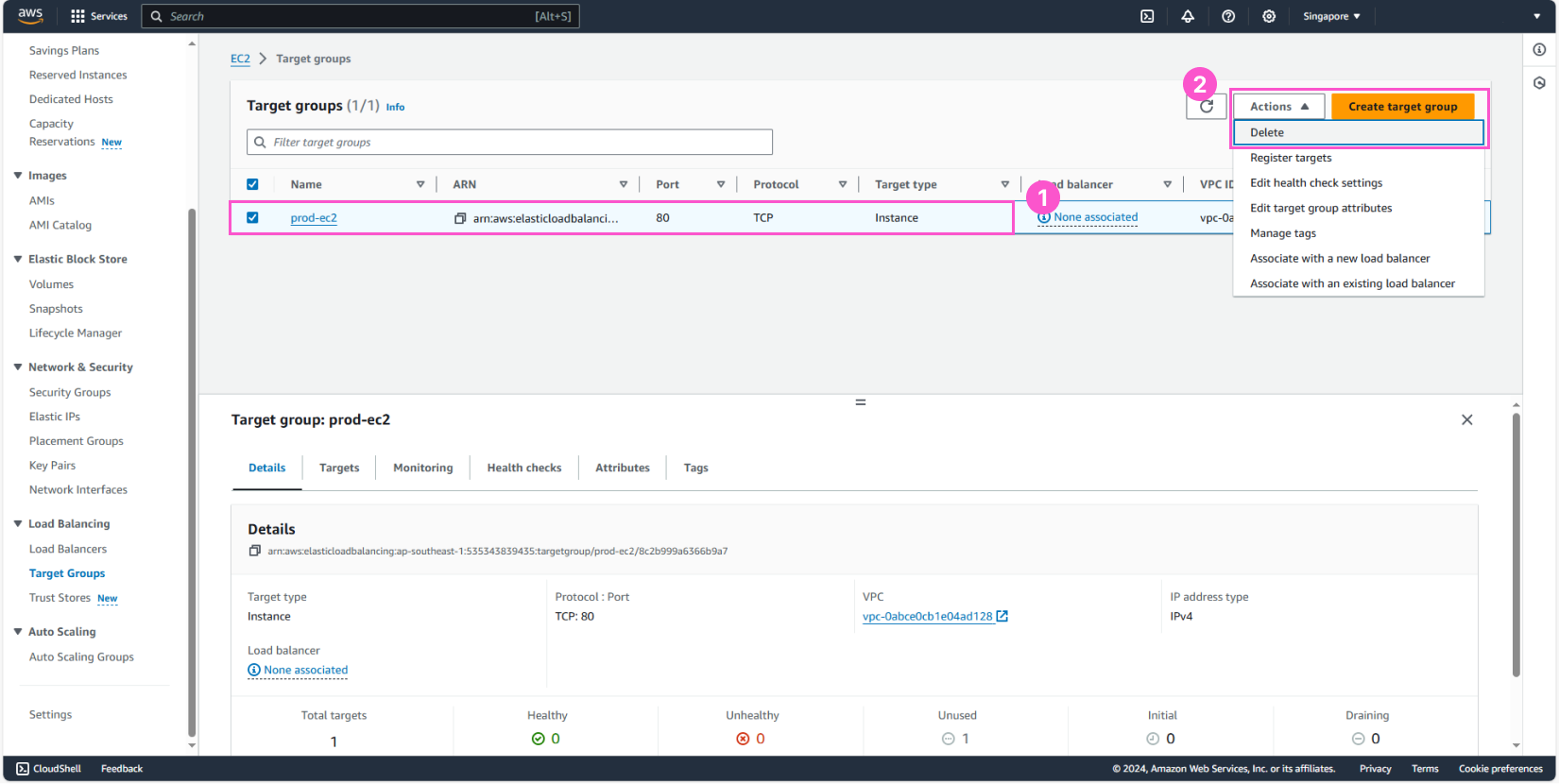Collapse the Load Balancing section
Viewport: 1559px width, 784px height.
[18, 524]
